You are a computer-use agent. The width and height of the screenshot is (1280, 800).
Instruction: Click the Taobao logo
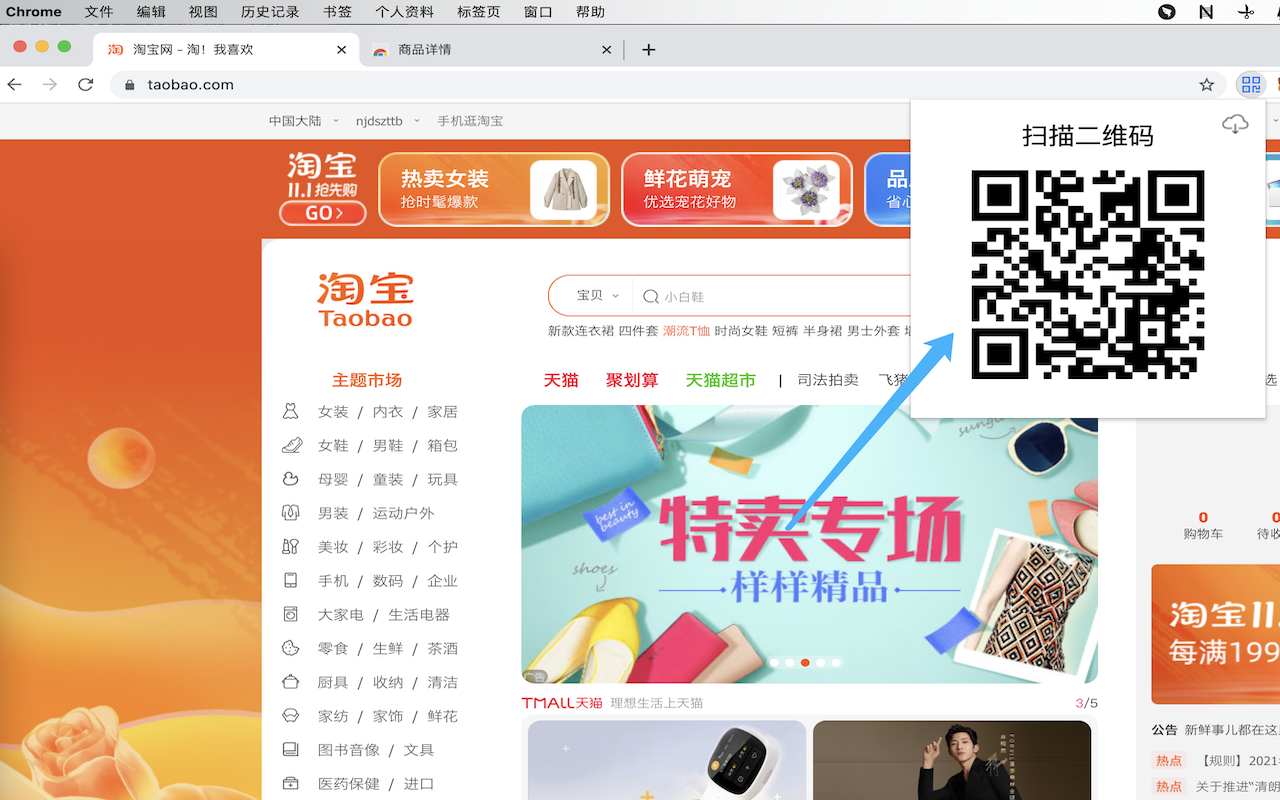[365, 300]
